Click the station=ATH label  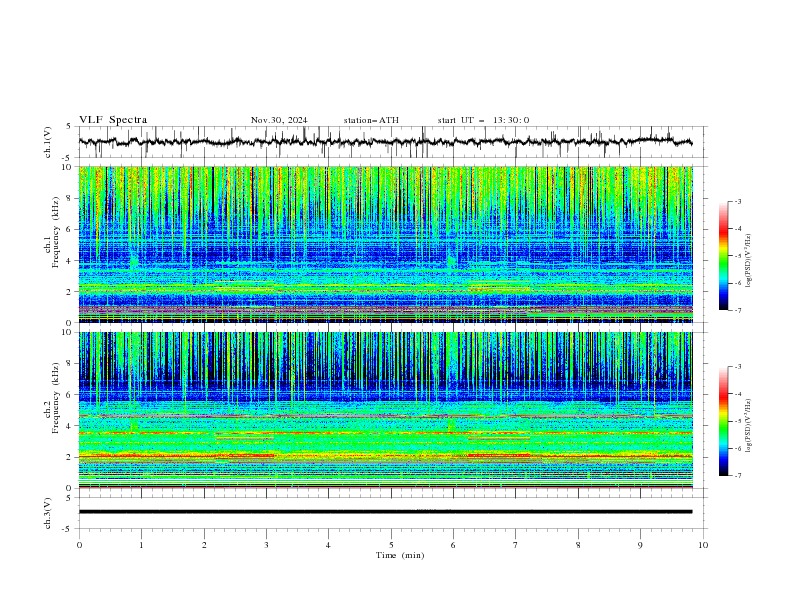tap(371, 120)
